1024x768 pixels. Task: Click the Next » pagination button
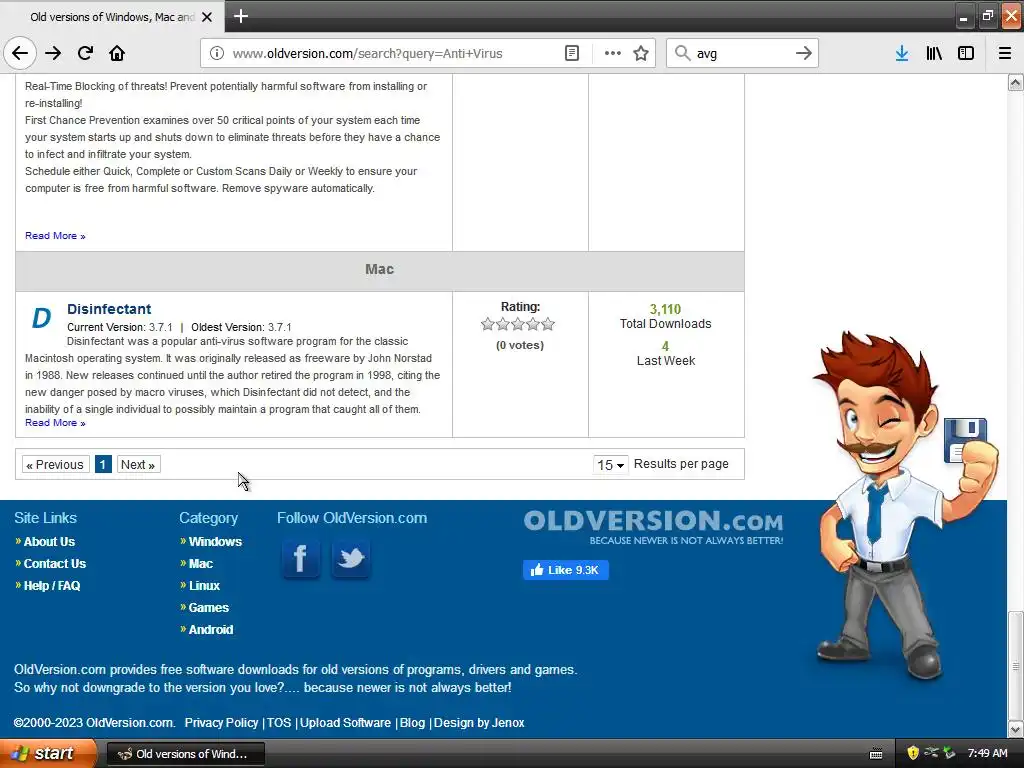(x=138, y=464)
